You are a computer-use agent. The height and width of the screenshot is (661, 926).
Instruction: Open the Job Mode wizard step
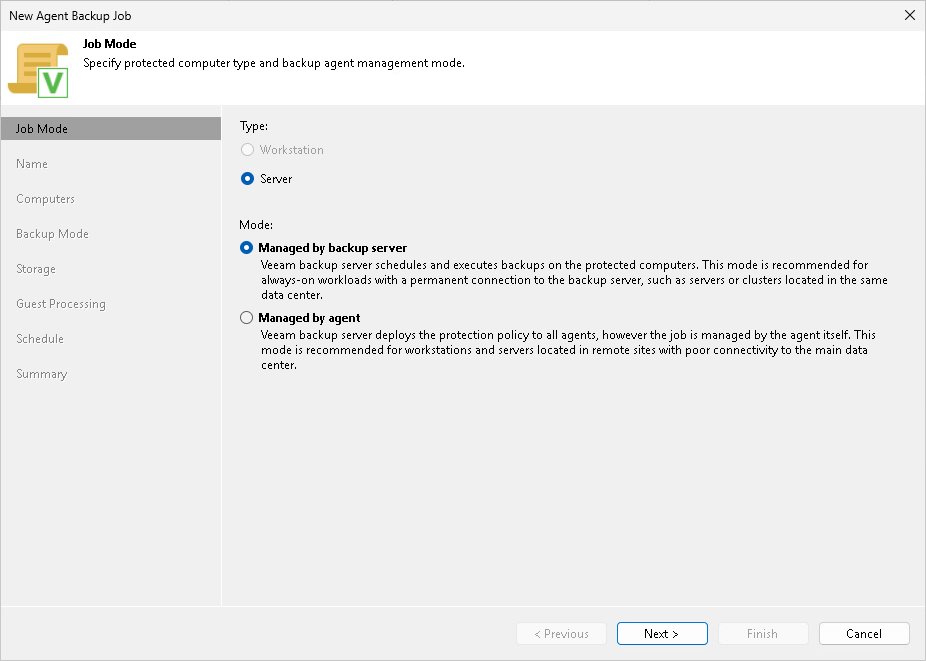111,129
